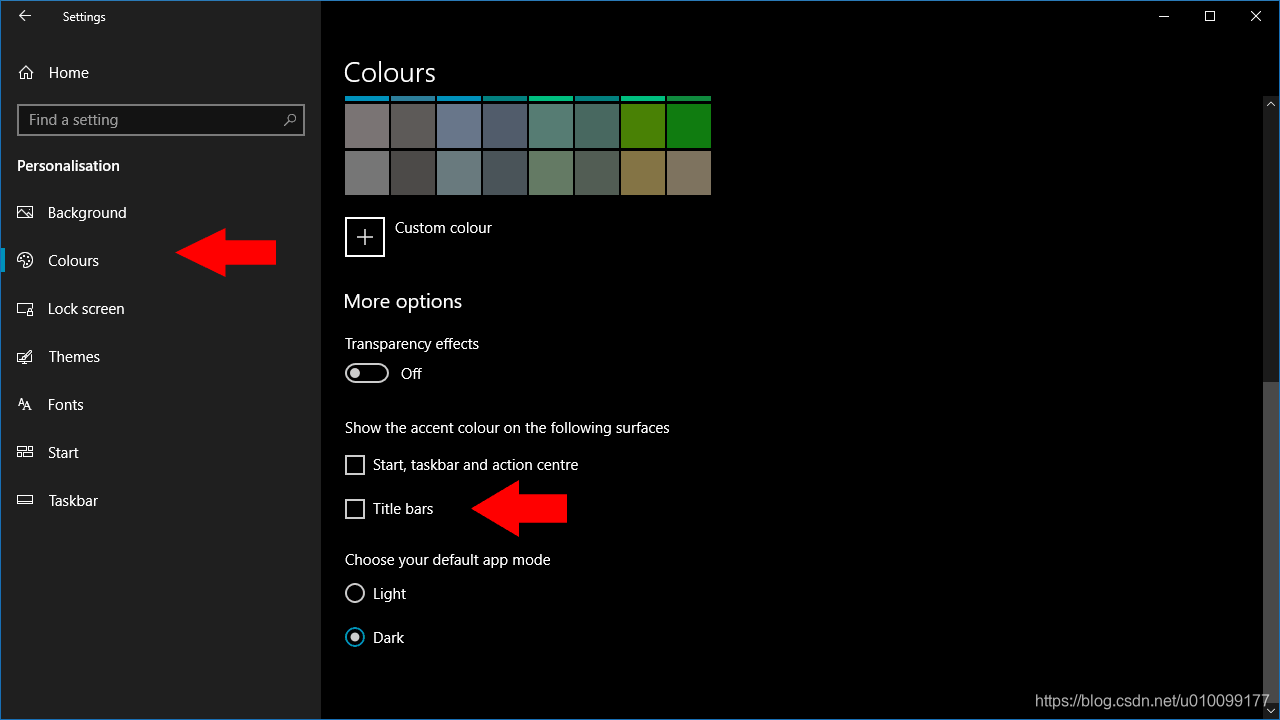Pick the taupe brown accent swatch
The image size is (1280, 720).
point(689,172)
